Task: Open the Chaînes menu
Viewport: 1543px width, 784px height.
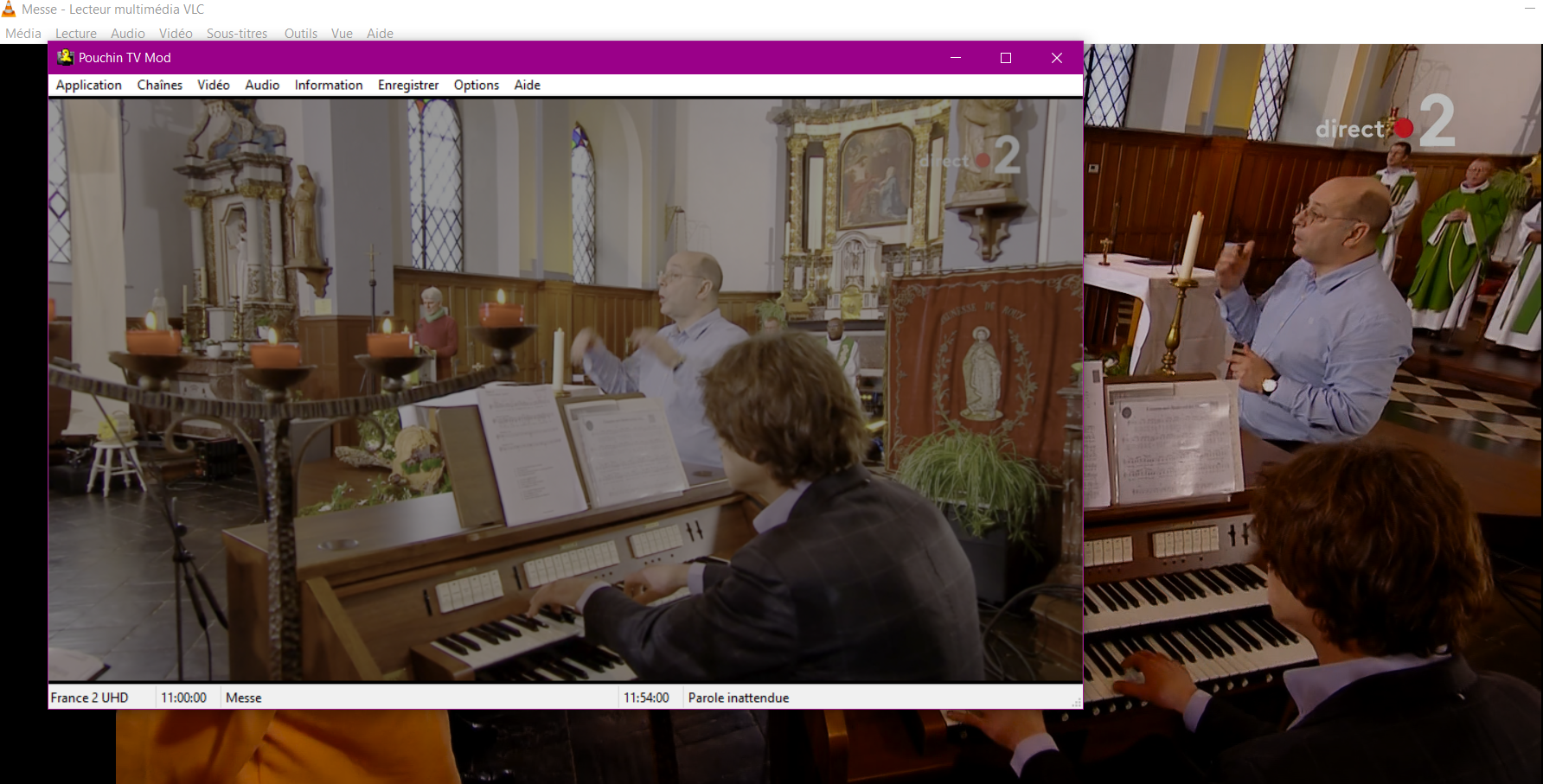Action: 160,85
